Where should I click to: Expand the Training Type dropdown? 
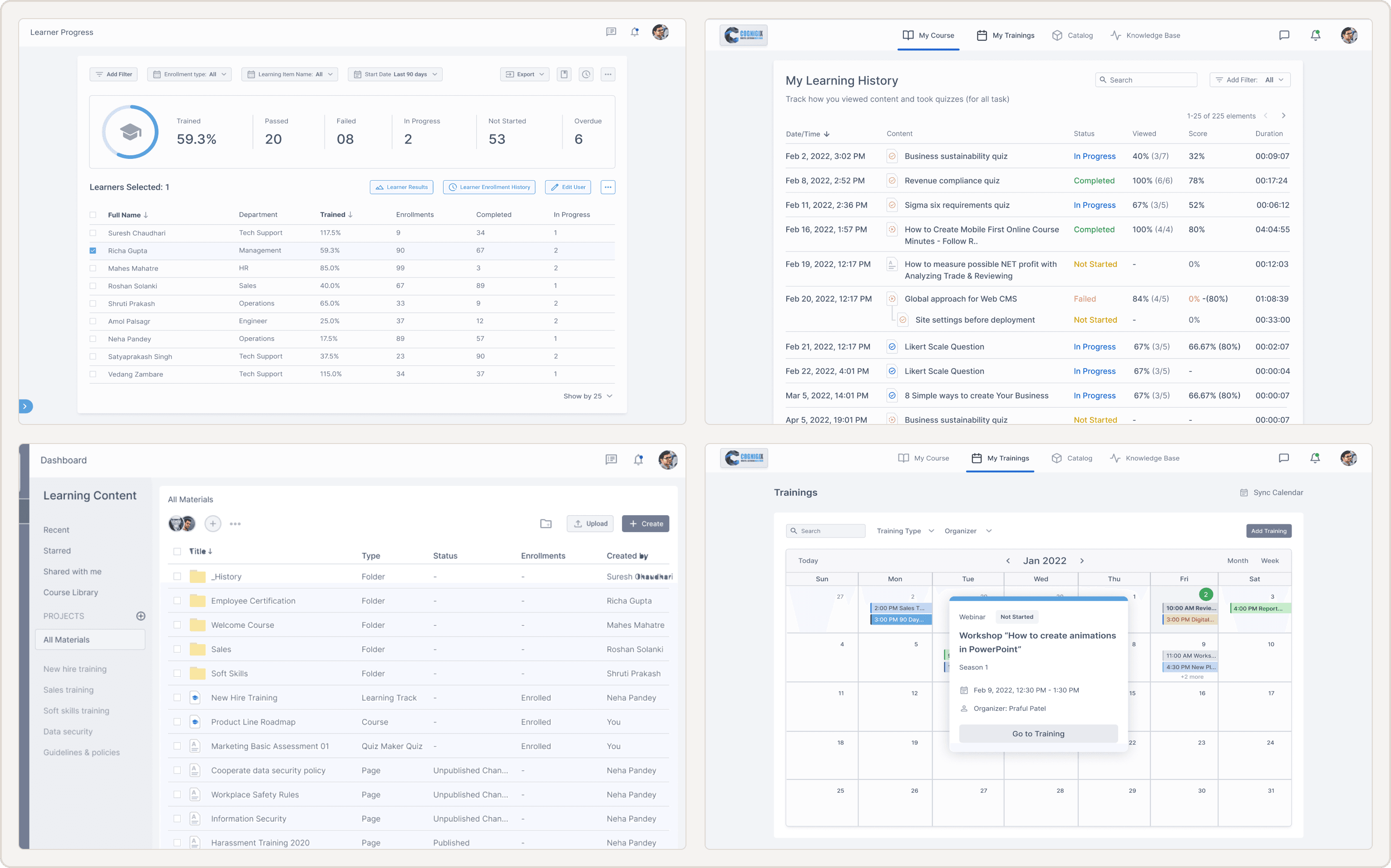905,531
